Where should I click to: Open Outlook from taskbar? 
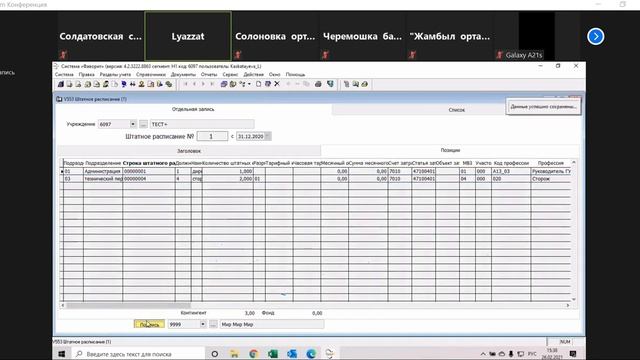tap(291, 354)
